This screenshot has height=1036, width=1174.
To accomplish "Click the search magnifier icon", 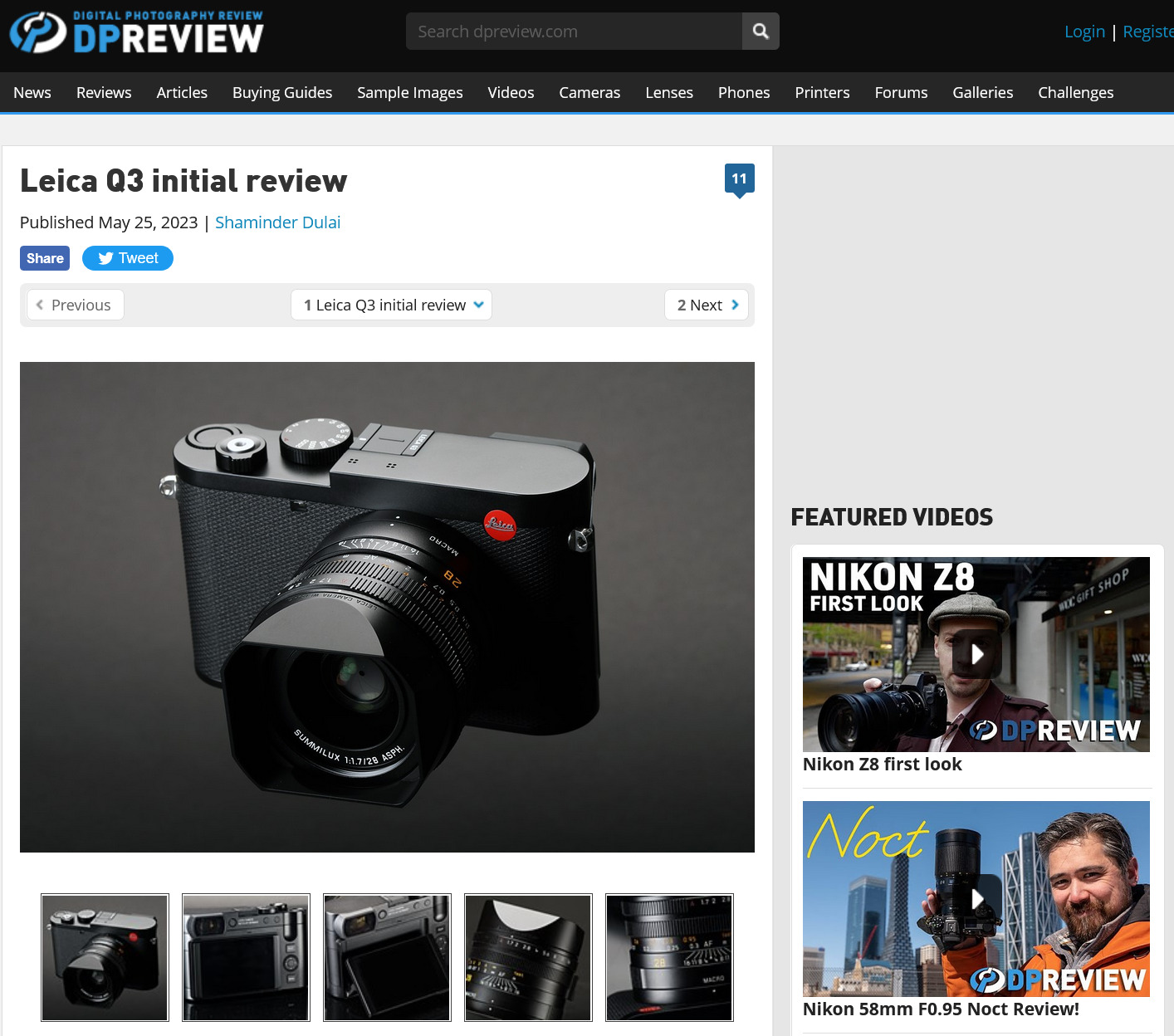I will coord(760,31).
